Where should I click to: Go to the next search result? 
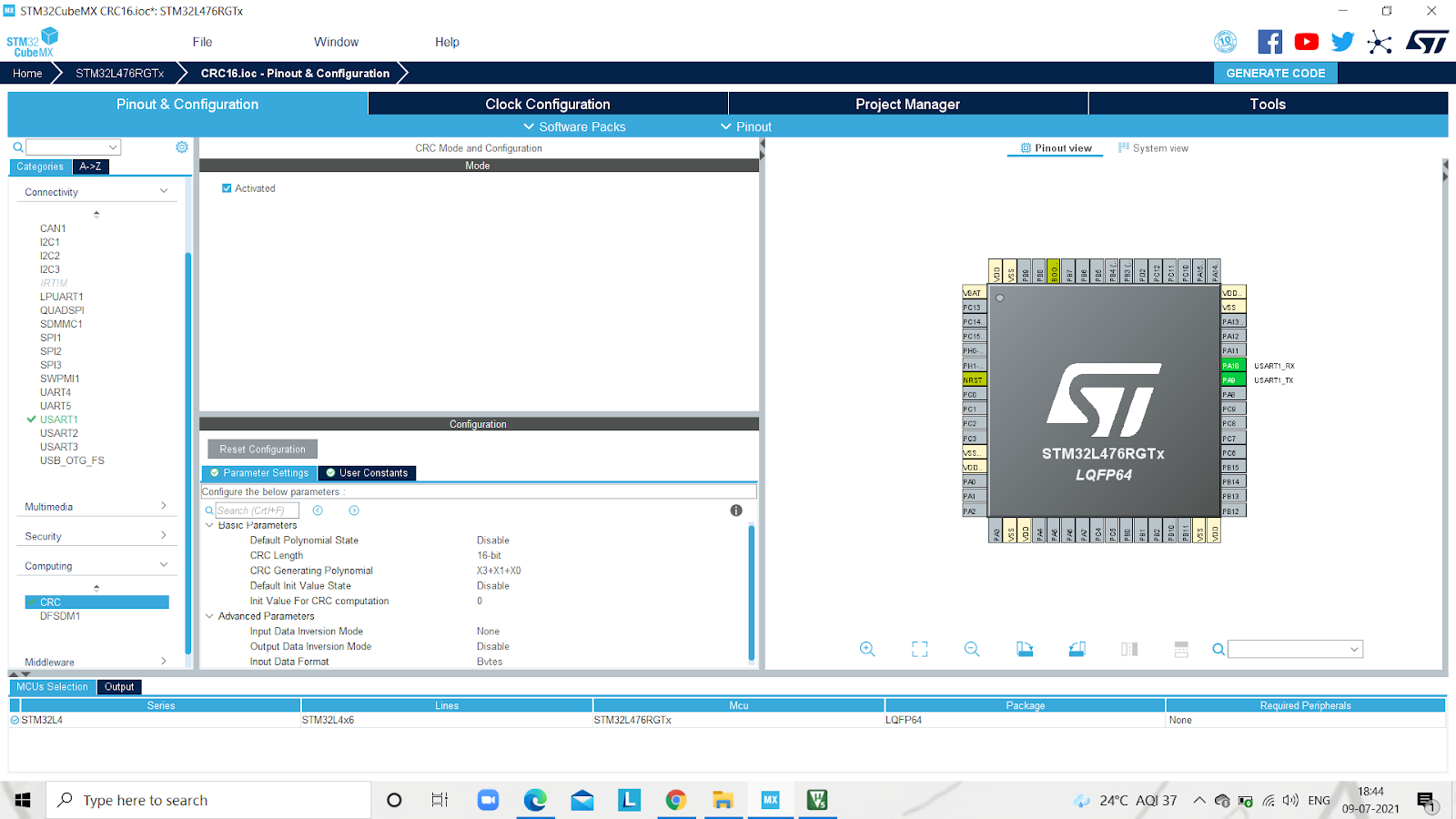point(354,511)
